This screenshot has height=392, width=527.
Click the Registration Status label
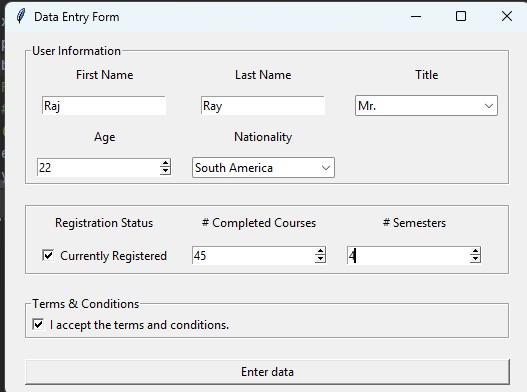[104, 223]
